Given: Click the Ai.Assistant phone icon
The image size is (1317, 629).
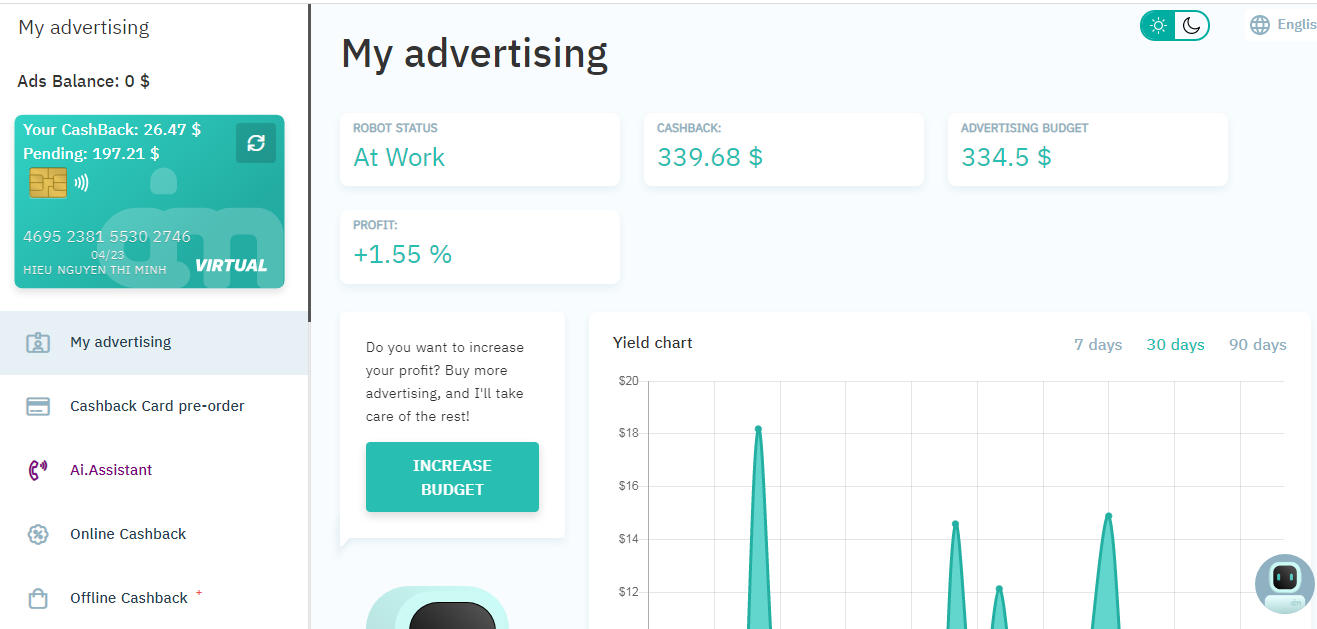Looking at the screenshot, I should (x=38, y=471).
